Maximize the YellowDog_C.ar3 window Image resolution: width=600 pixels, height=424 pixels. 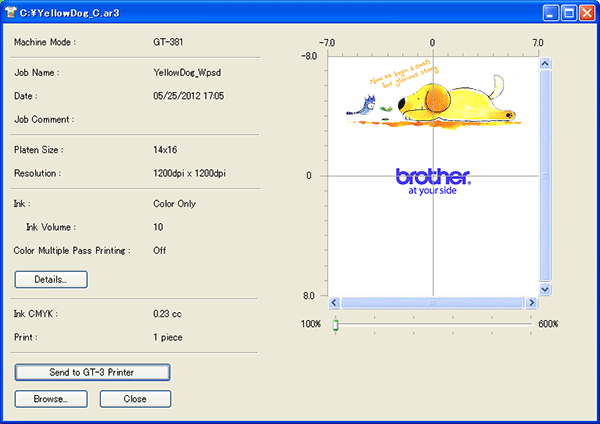pyautogui.click(x=568, y=12)
